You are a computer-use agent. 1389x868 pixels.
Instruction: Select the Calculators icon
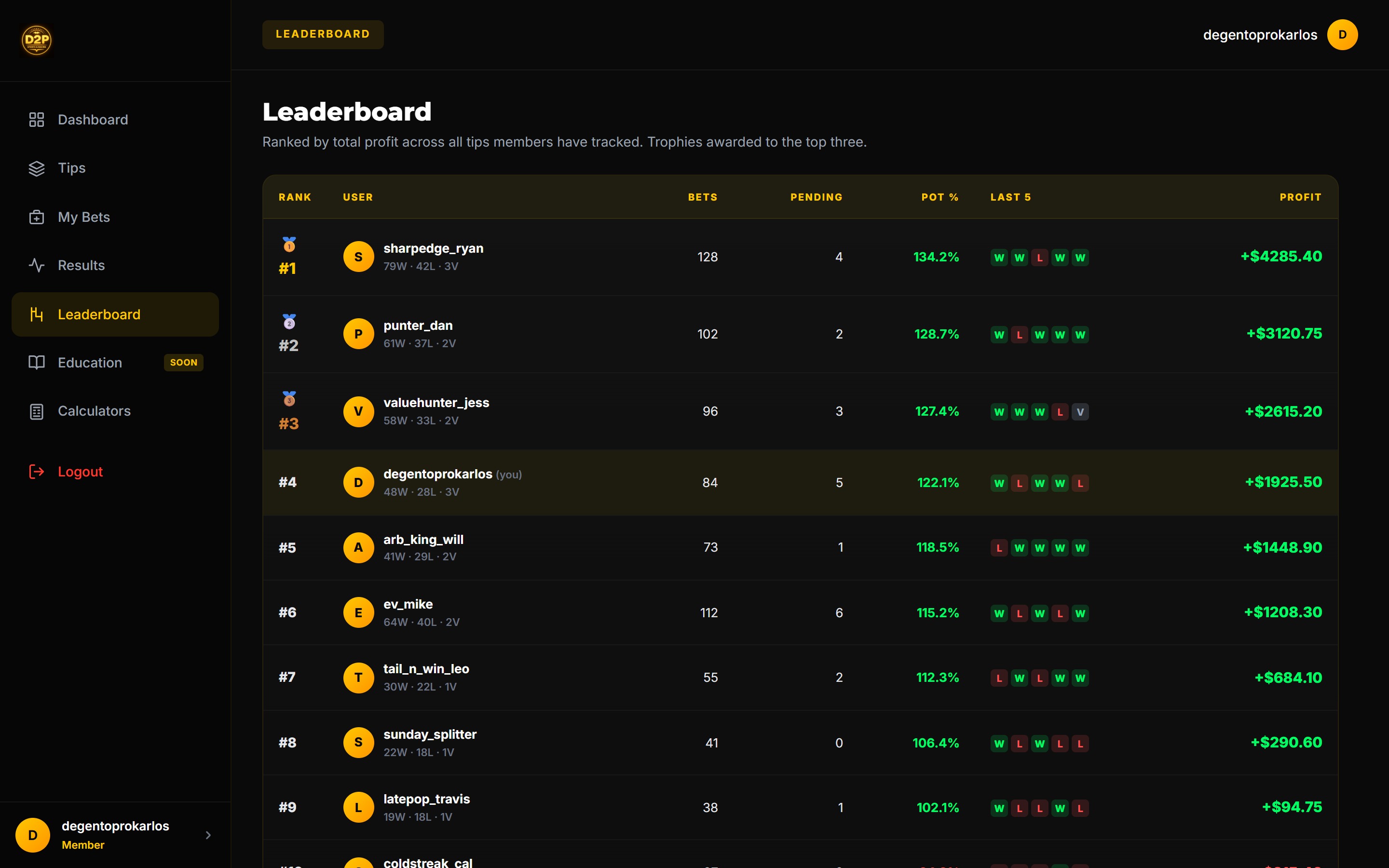pos(37,411)
